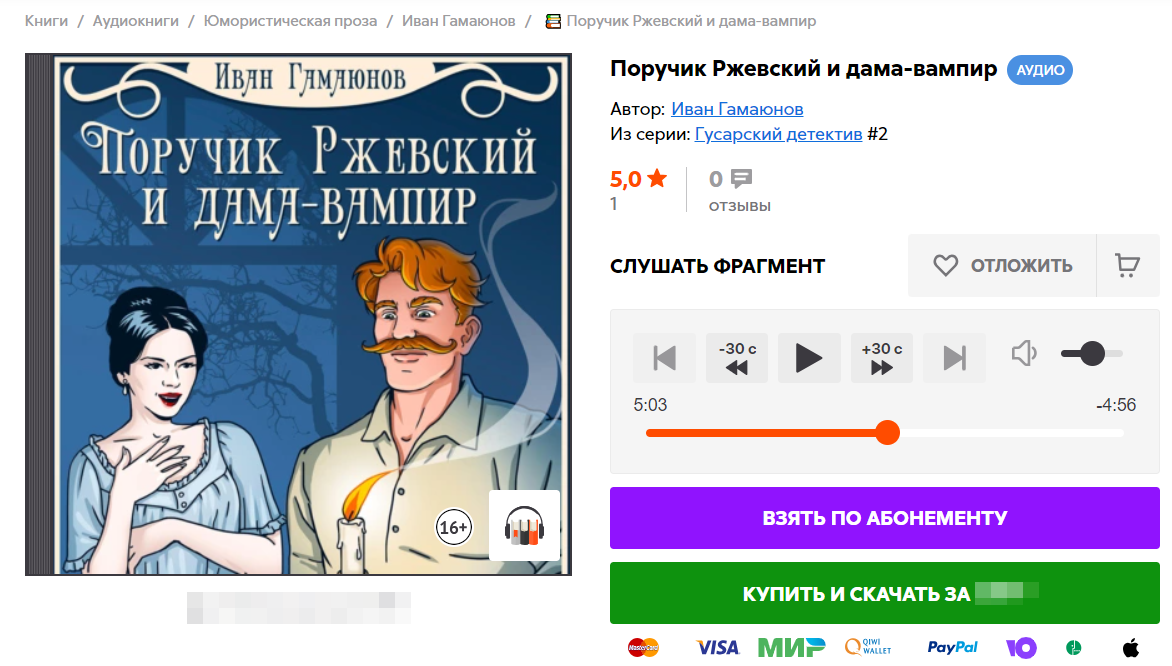Skip to previous track in player
1172x666 pixels.
point(664,358)
